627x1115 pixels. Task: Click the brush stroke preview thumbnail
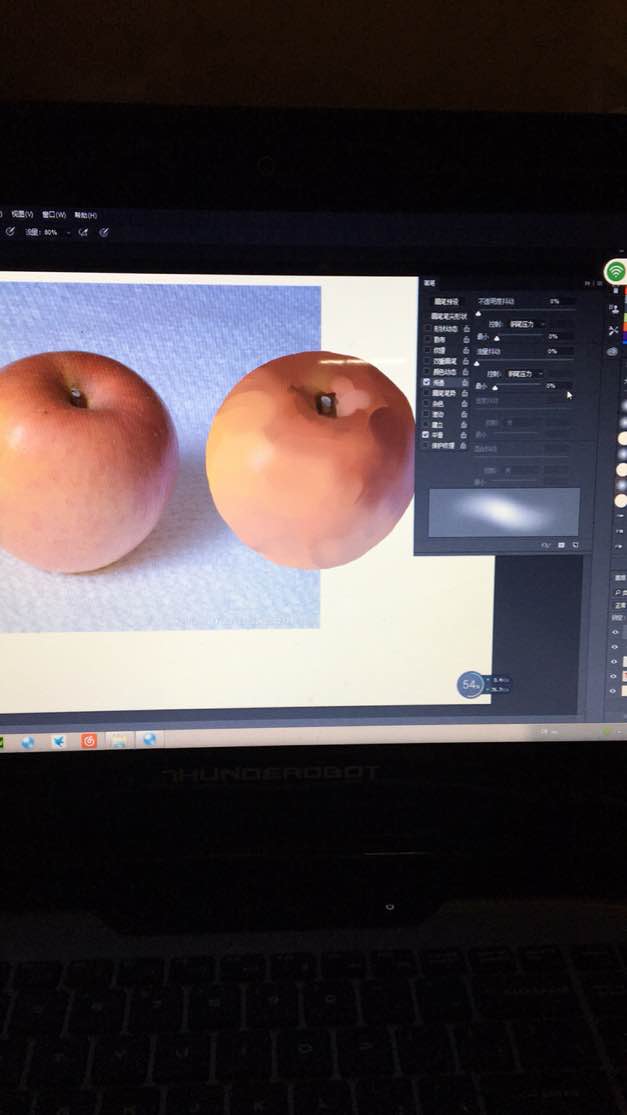505,512
